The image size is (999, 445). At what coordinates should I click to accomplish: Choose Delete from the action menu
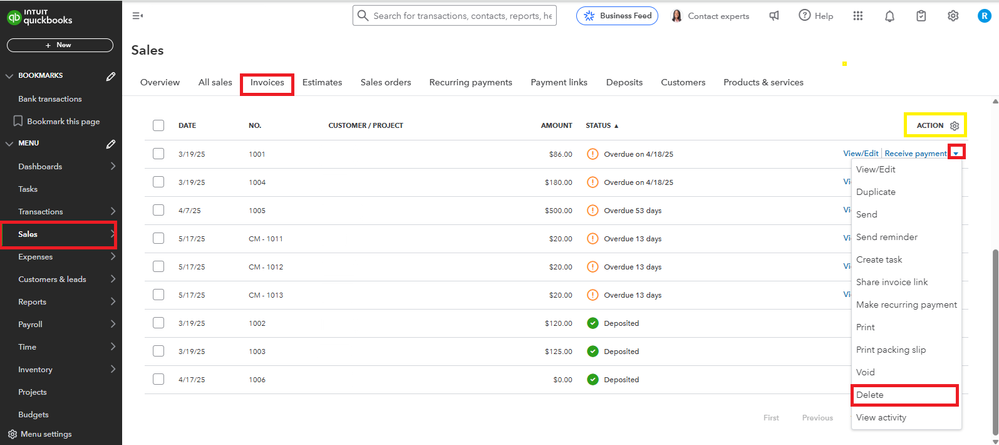pos(870,395)
